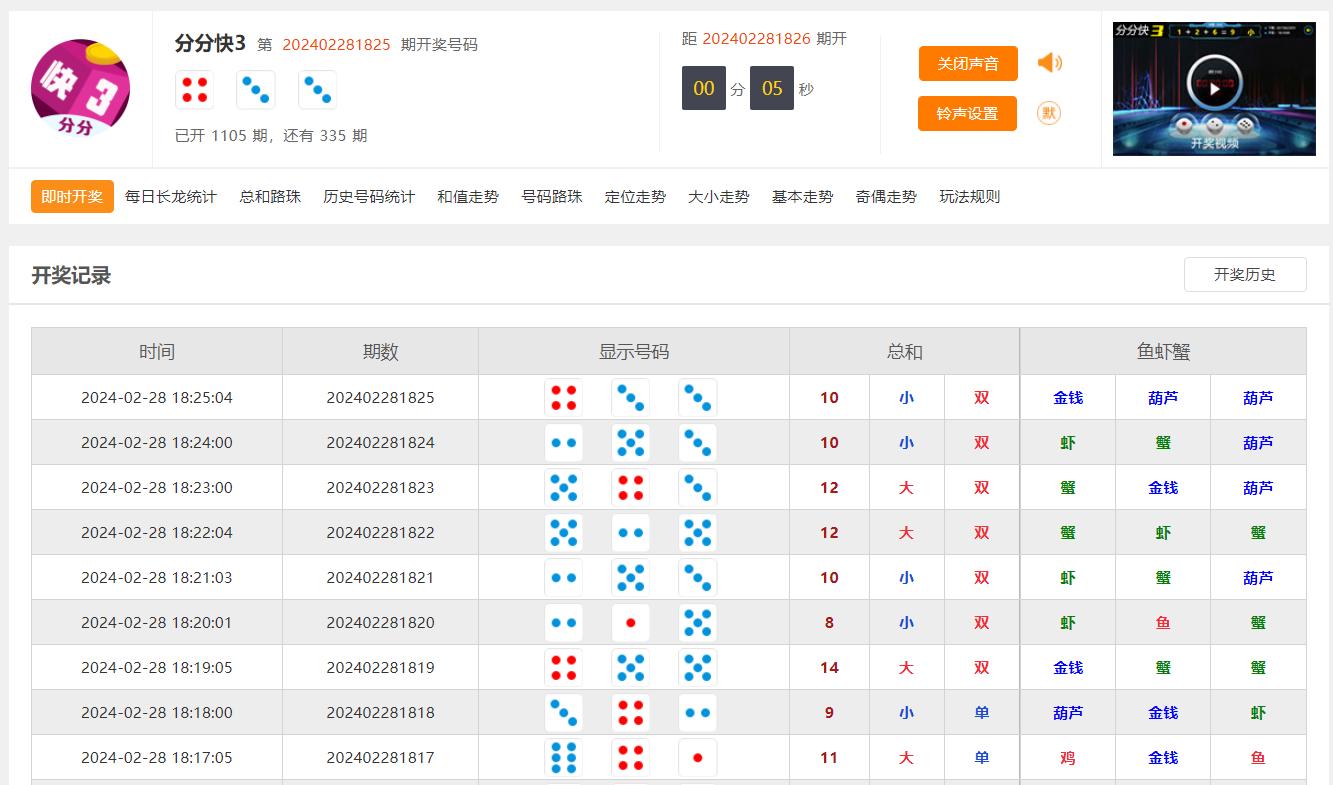
Task: Click 金钱 in row 202402281819
Action: pyautogui.click(x=1068, y=668)
